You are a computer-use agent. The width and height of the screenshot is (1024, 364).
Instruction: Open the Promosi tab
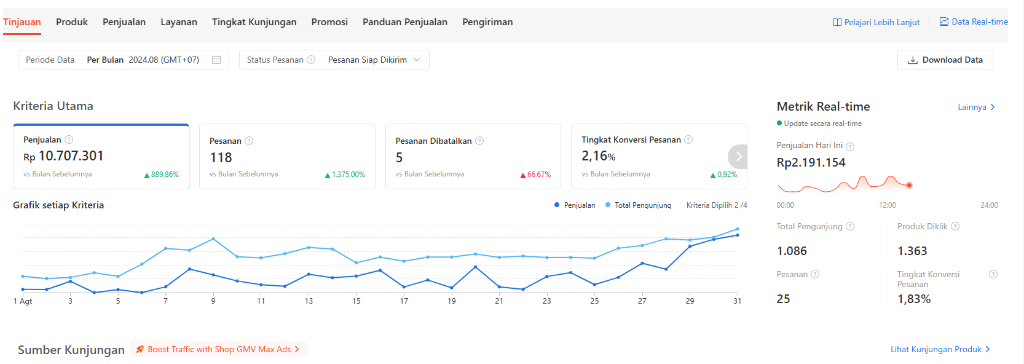pos(330,22)
